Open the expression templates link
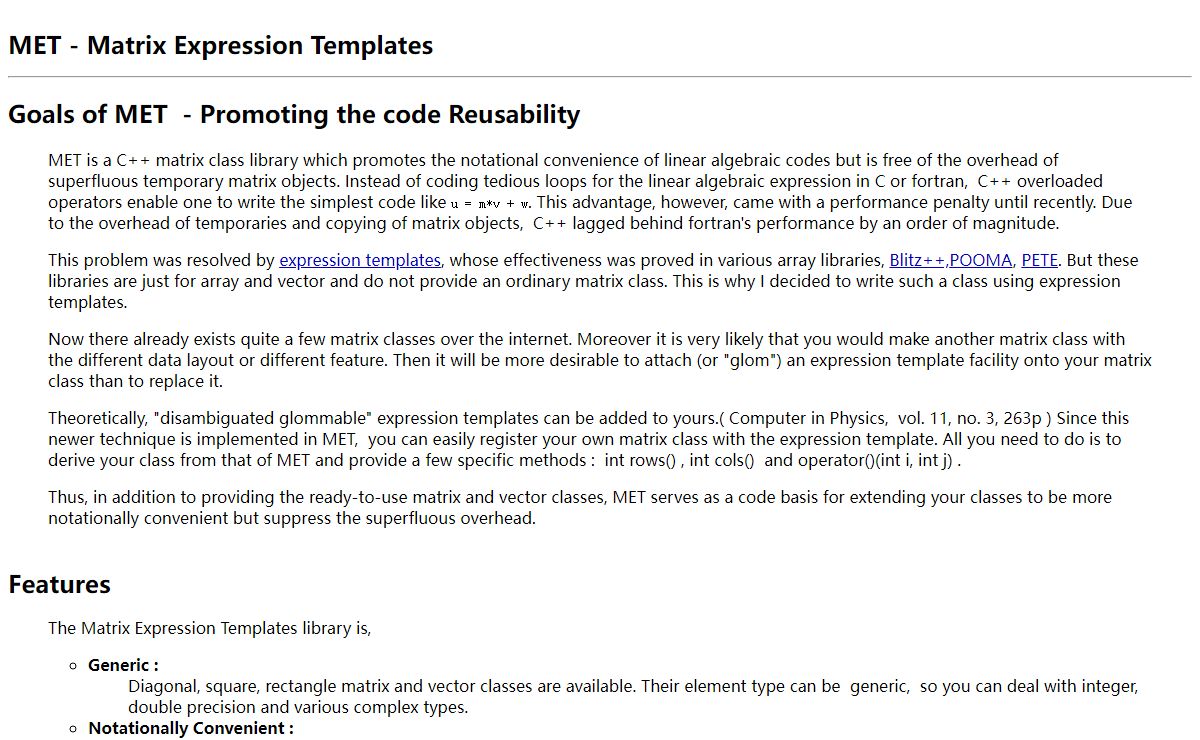The width and height of the screenshot is (1200, 740). click(x=359, y=260)
